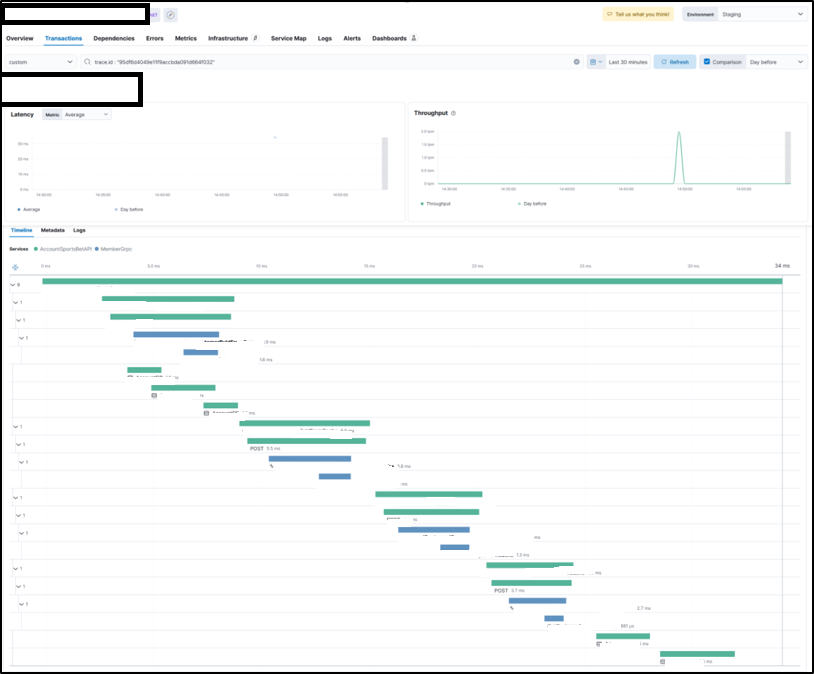Open the Day before comparison dropdown
814x674 pixels.
pyautogui.click(x=776, y=62)
